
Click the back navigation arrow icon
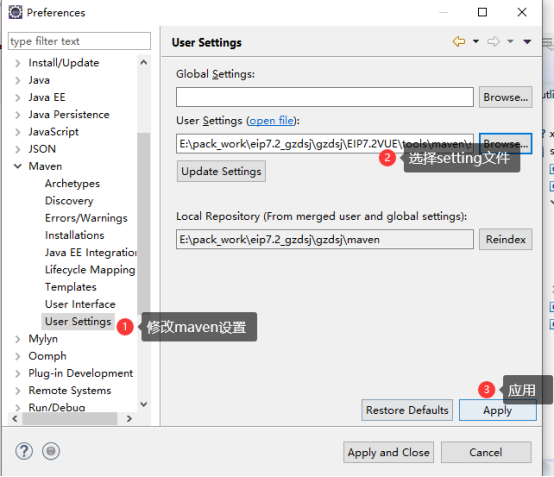pos(459,42)
